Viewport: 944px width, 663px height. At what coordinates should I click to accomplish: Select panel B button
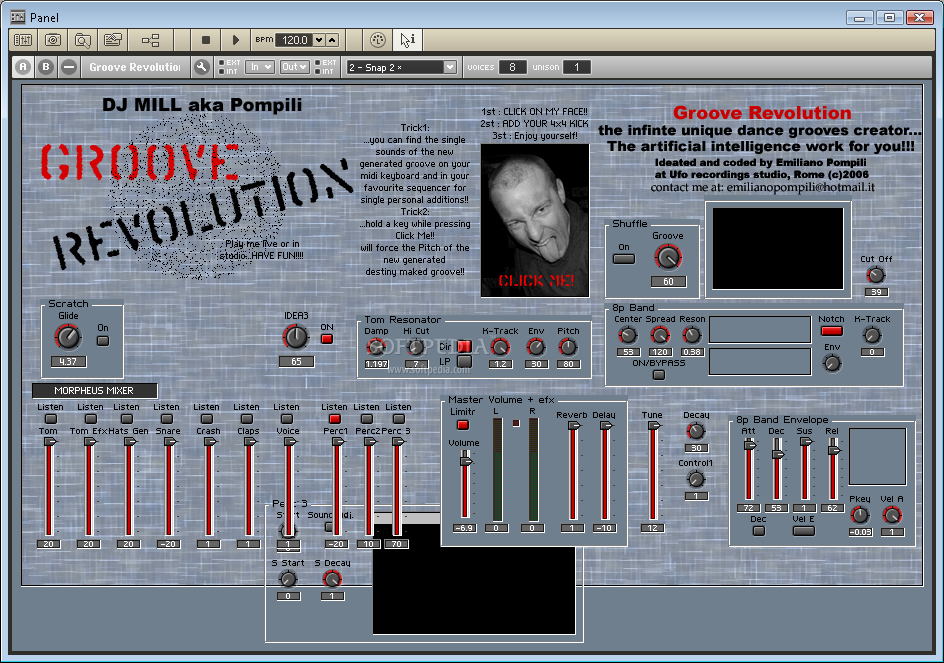point(46,67)
